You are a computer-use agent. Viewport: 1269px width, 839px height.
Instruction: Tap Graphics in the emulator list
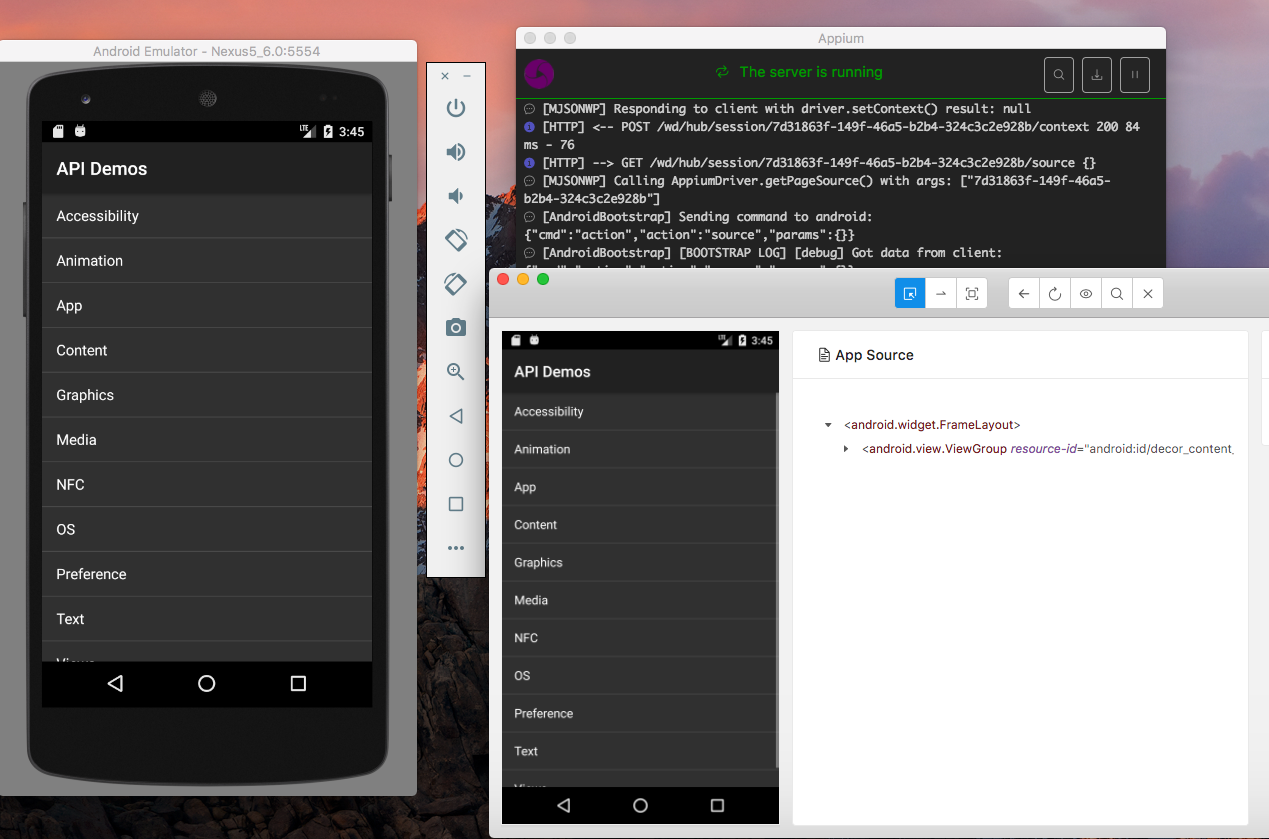tap(207, 395)
